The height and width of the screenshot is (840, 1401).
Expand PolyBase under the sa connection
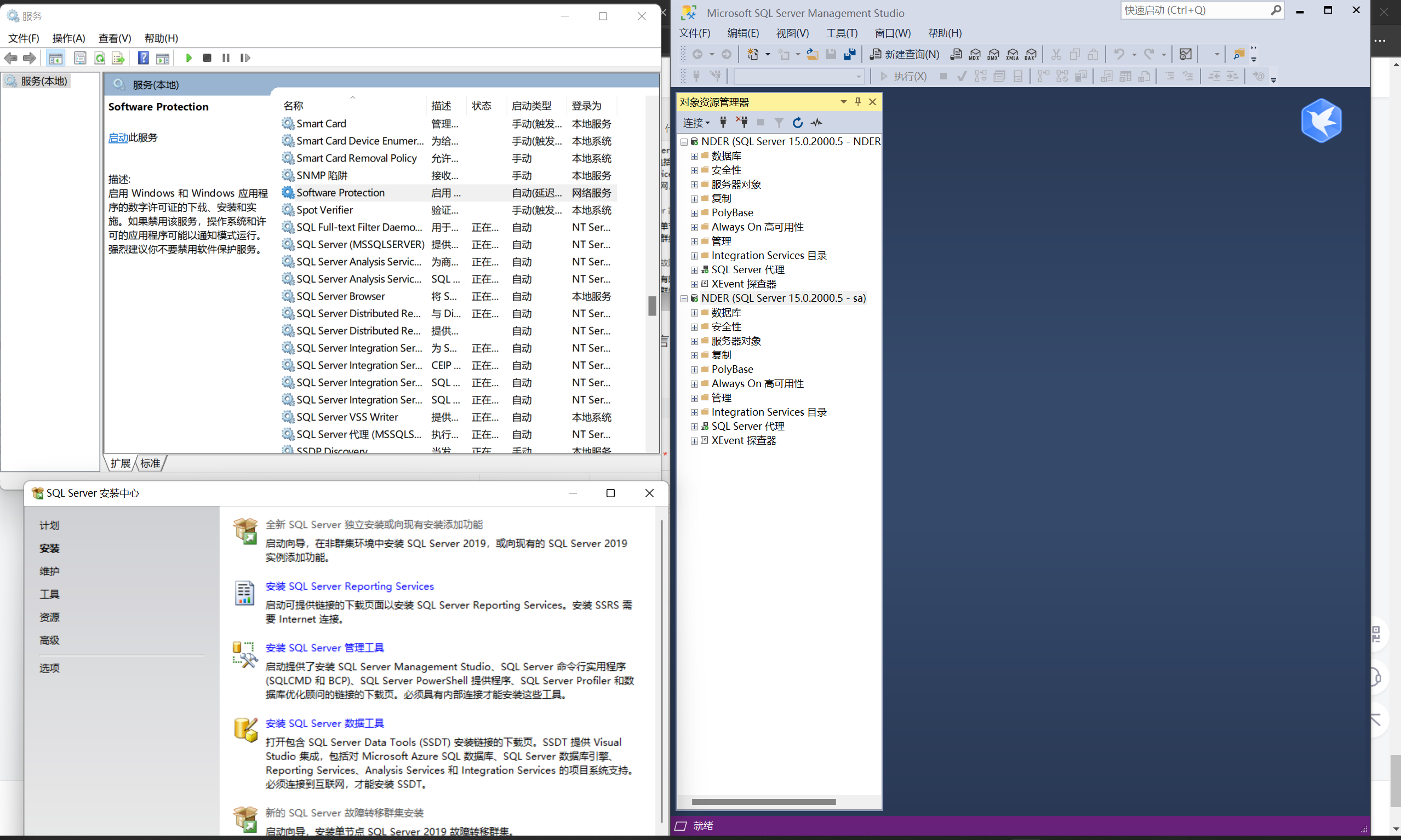click(694, 370)
